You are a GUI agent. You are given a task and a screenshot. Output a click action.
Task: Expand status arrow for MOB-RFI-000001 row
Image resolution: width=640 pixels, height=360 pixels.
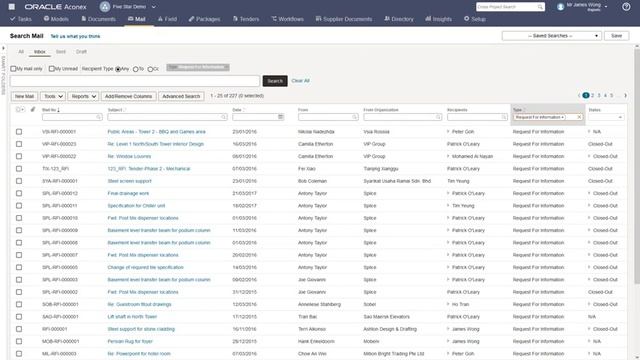589,341
